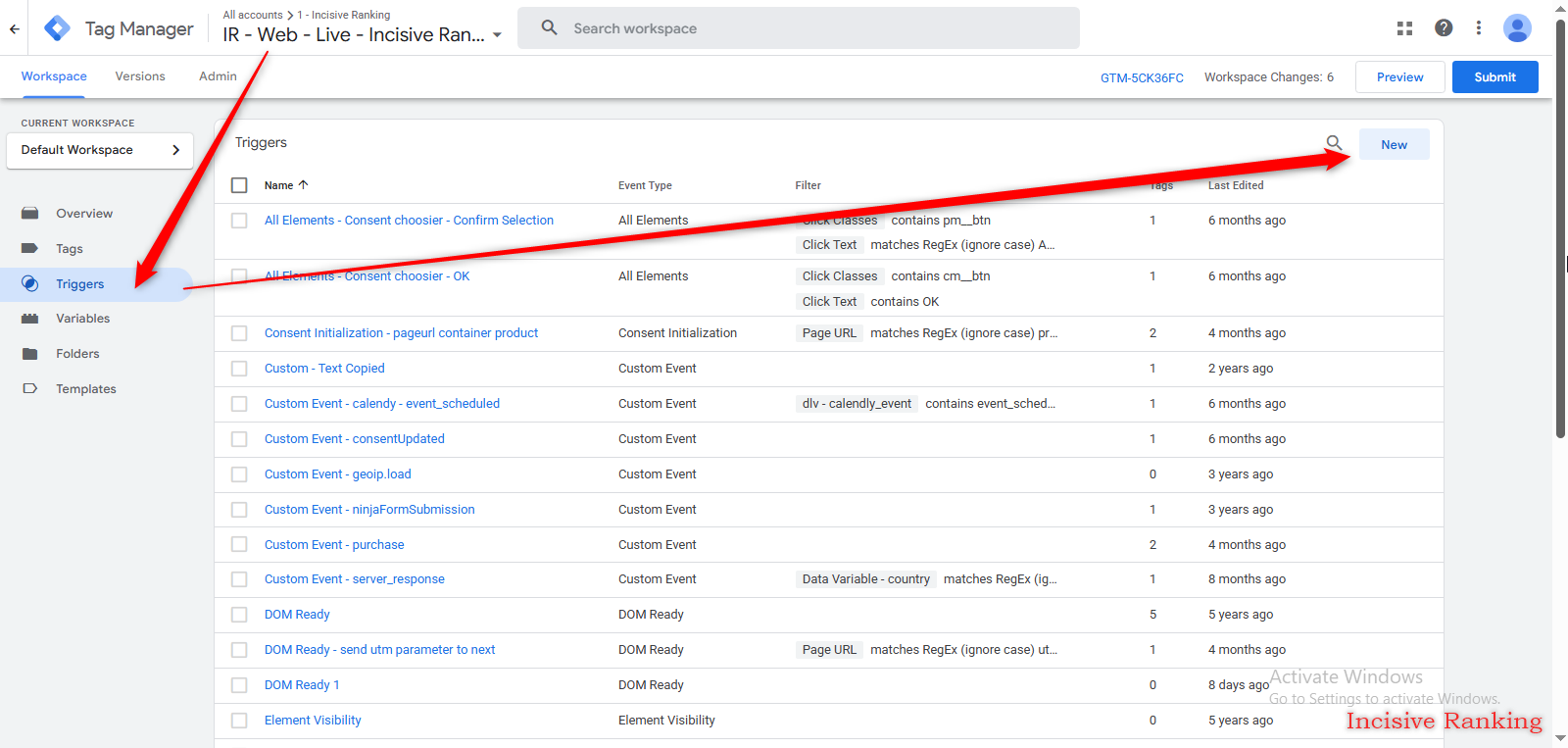Click the Triggers sidebar icon
Viewport: 1568px width, 748px height.
point(30,284)
